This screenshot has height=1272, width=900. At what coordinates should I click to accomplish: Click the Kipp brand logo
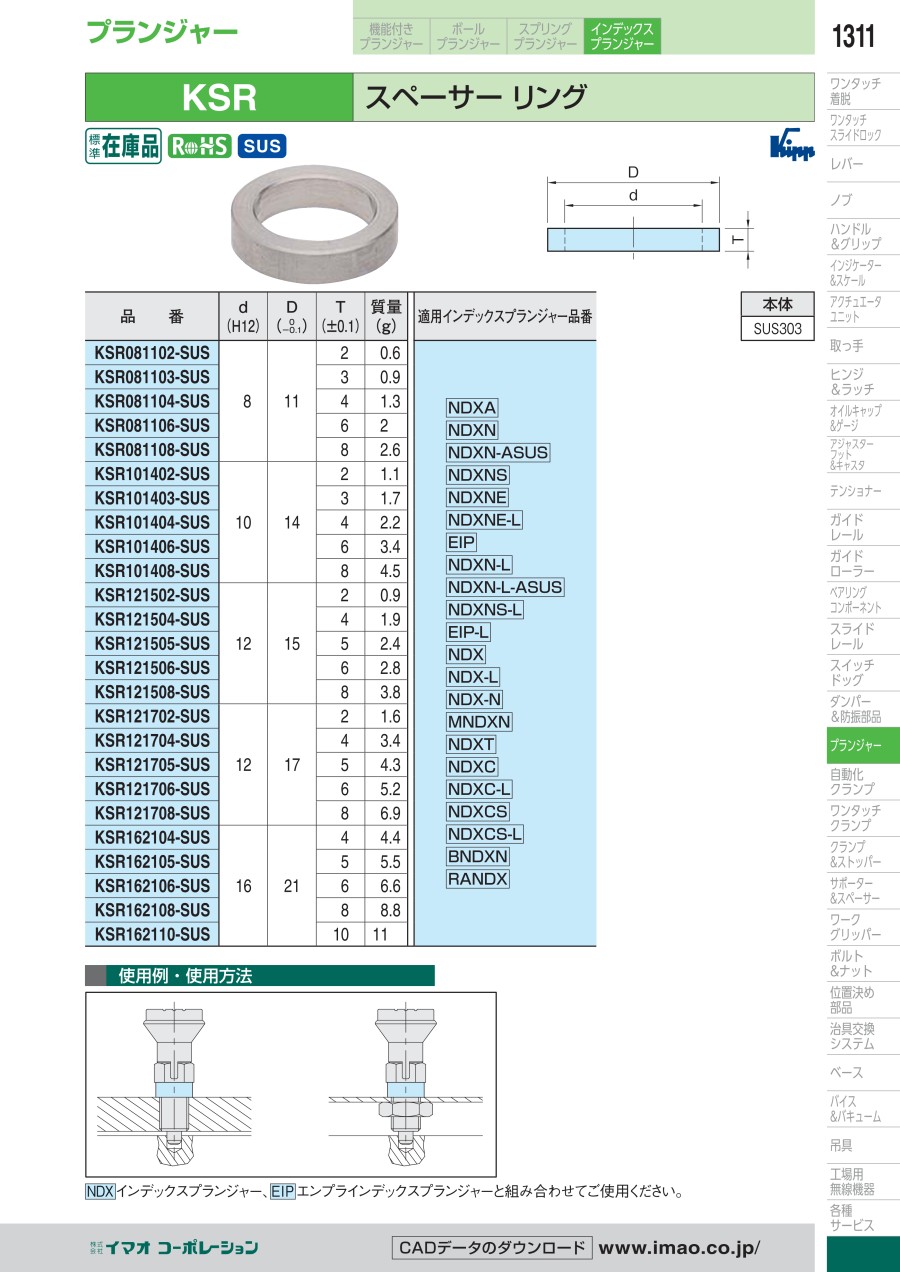[x=791, y=147]
